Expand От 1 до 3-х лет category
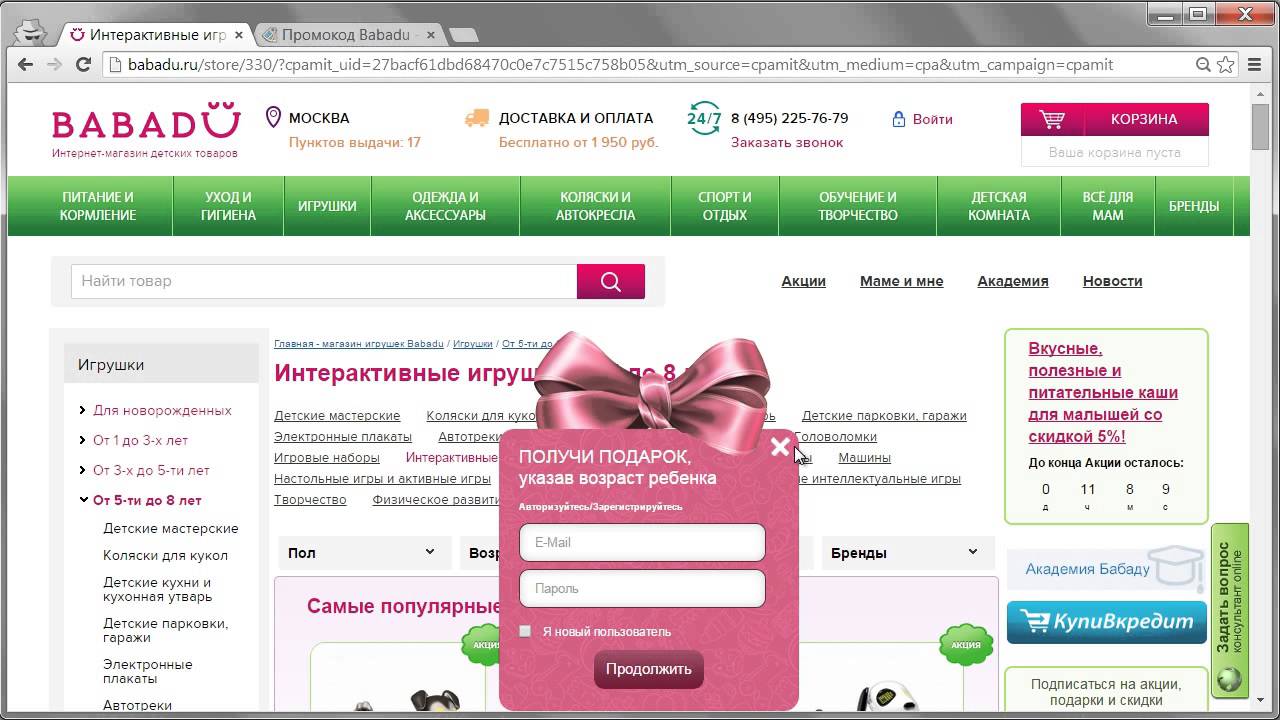The height and width of the screenshot is (720, 1280). pyautogui.click(x=83, y=440)
